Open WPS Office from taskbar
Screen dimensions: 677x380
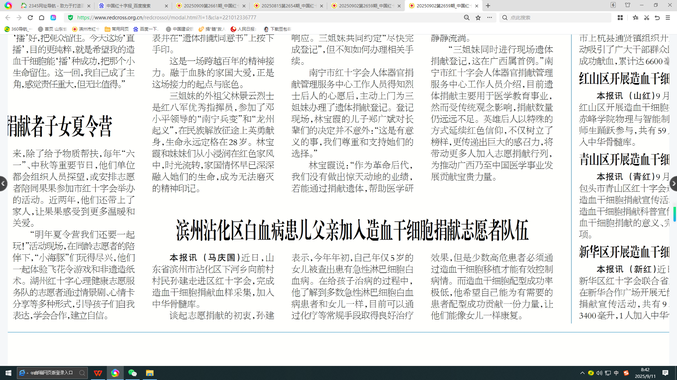98,373
